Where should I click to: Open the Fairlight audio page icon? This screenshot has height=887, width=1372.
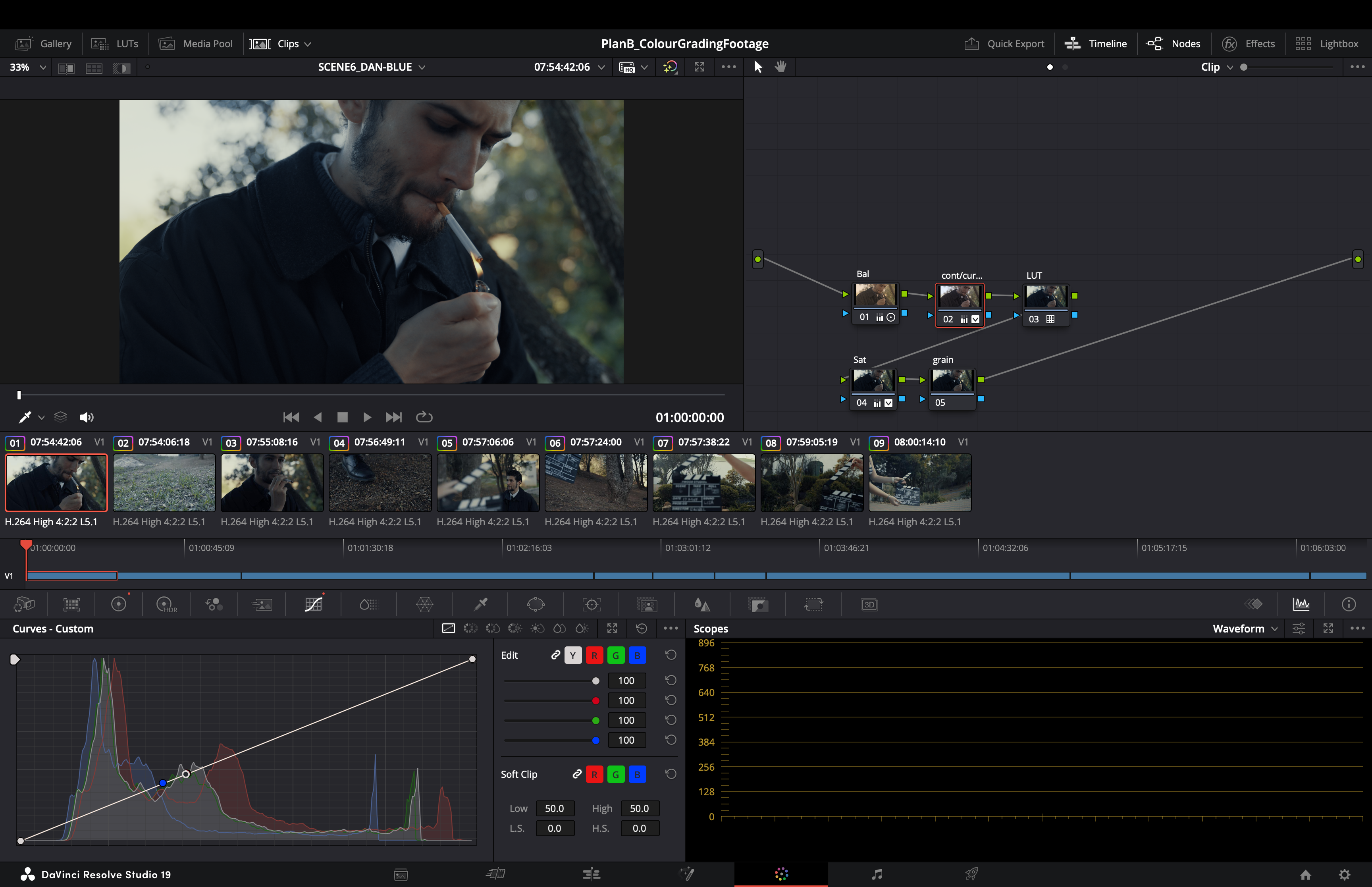(x=876, y=874)
